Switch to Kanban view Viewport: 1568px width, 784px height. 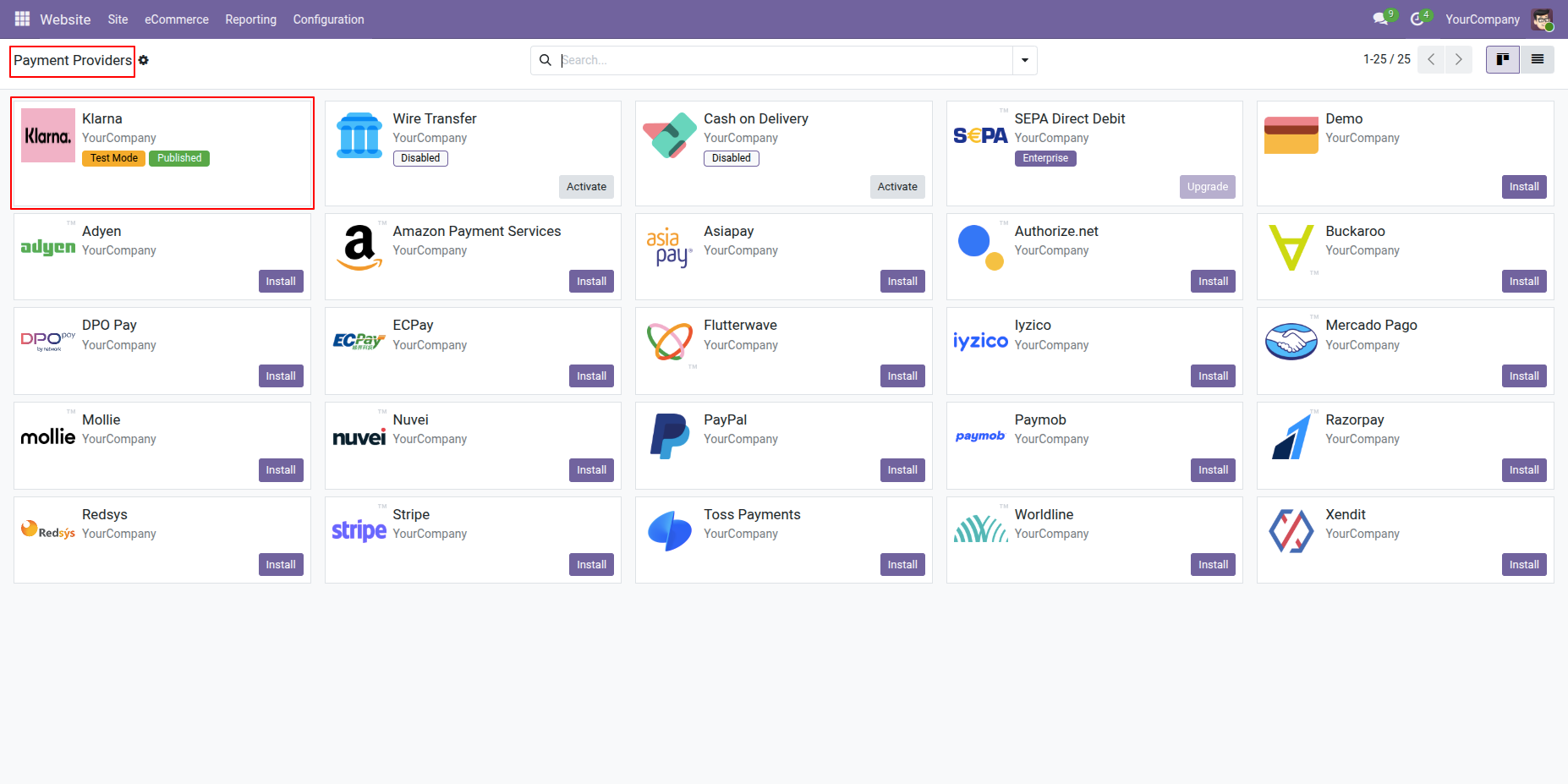[1503, 59]
